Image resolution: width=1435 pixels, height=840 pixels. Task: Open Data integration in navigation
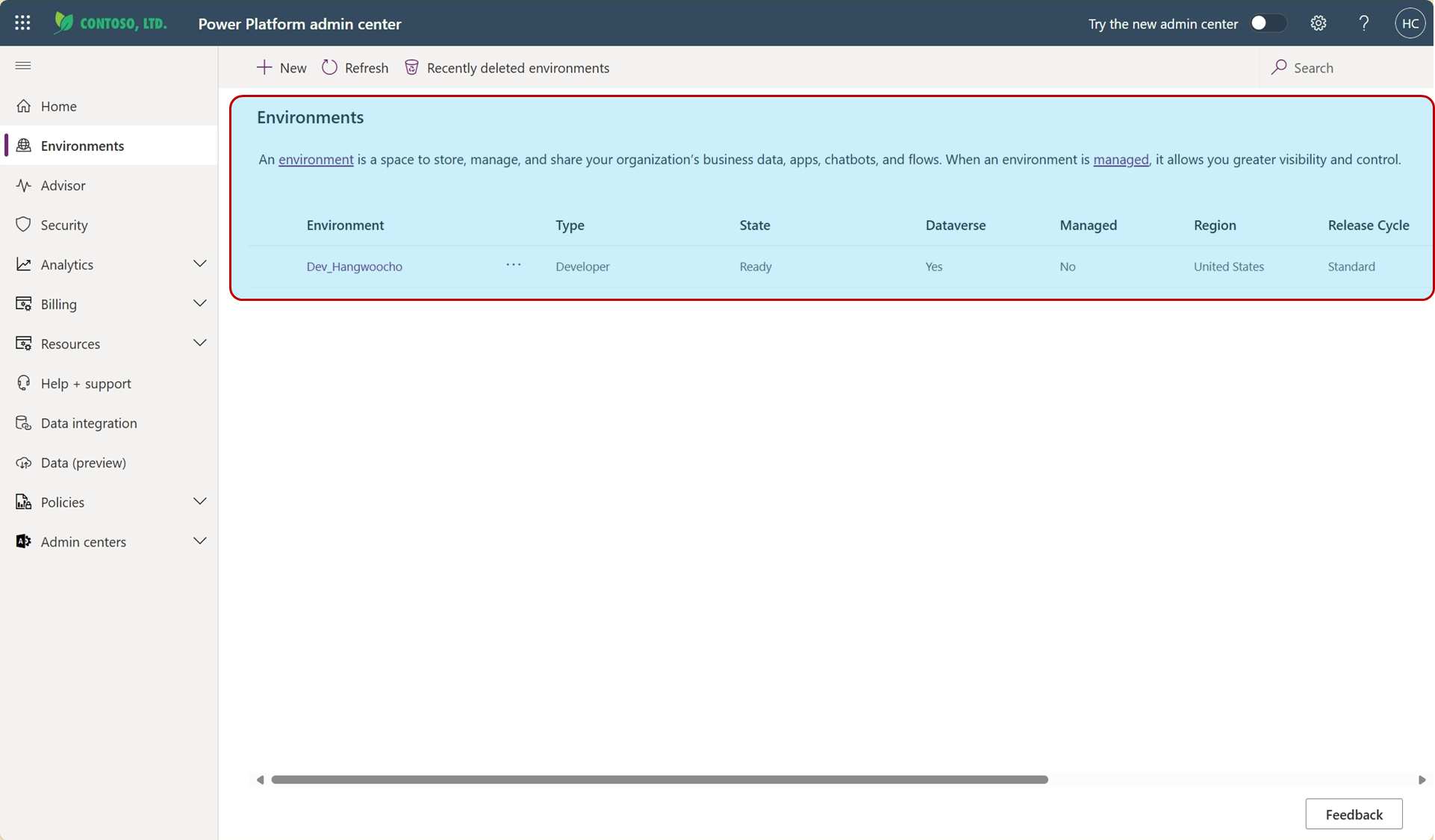coord(109,423)
